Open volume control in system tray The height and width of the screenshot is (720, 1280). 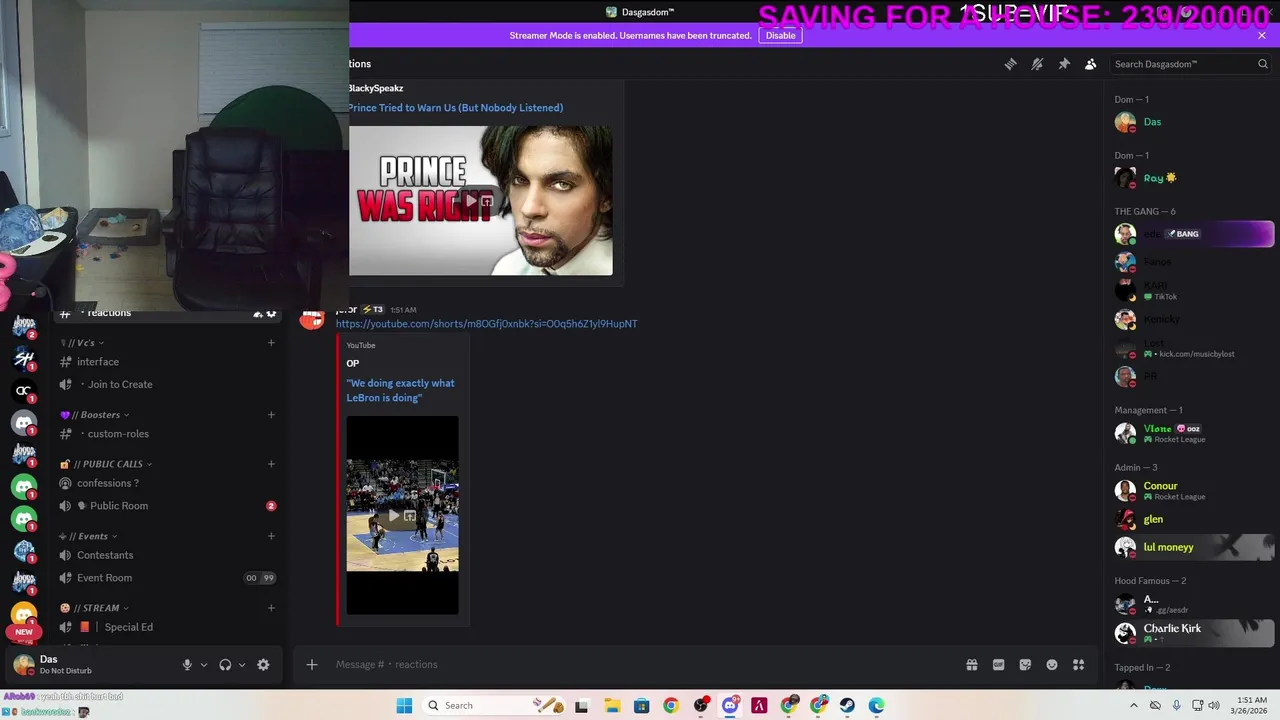coord(1214,706)
